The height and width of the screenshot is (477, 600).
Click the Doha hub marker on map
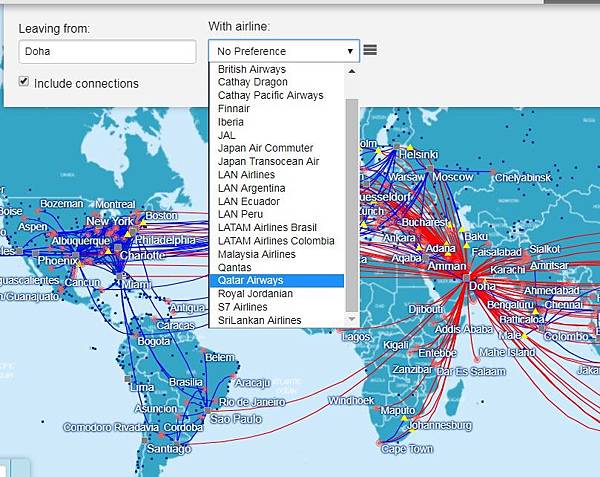click(x=466, y=278)
